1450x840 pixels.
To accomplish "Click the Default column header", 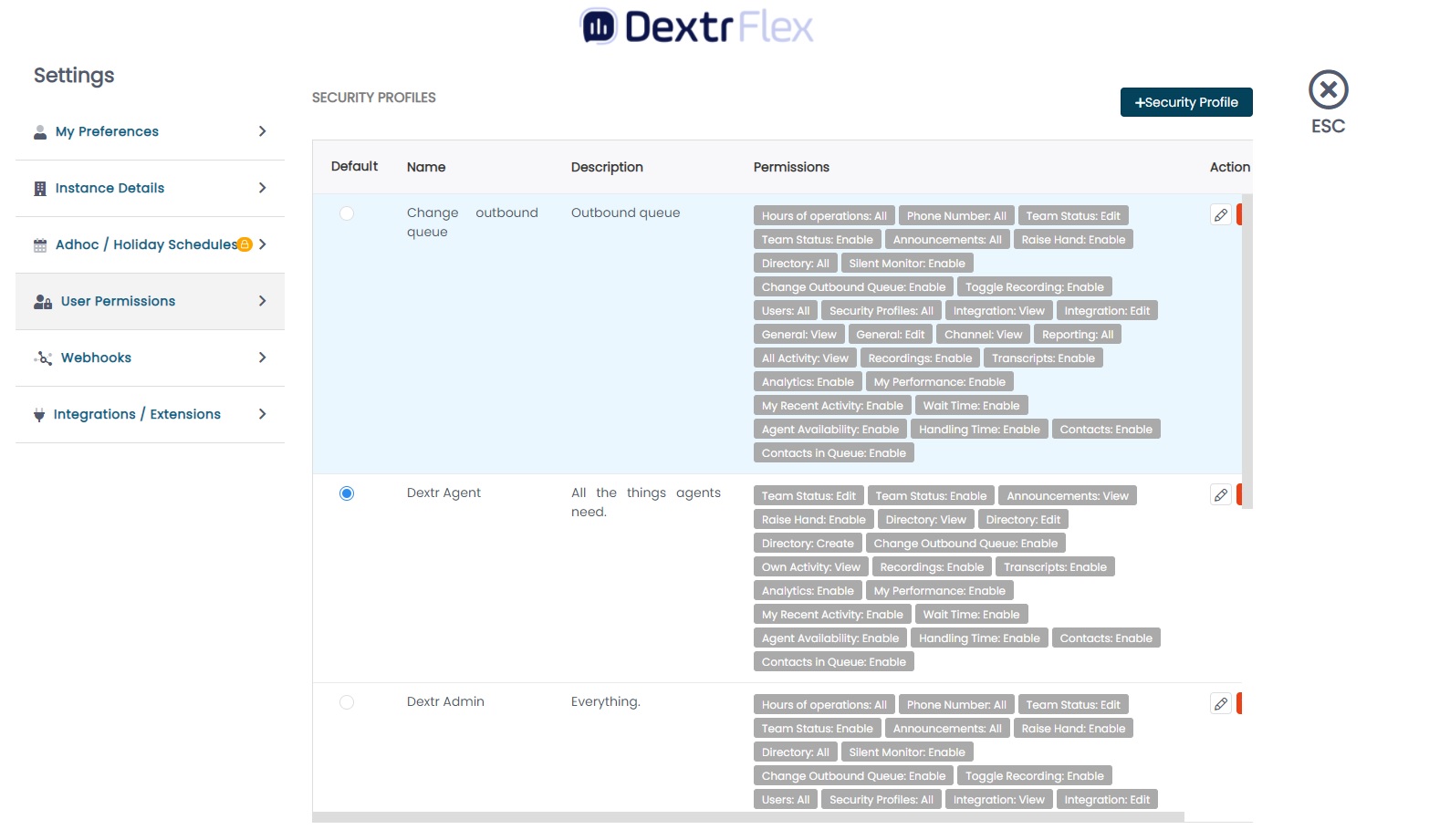I will pyautogui.click(x=354, y=166).
